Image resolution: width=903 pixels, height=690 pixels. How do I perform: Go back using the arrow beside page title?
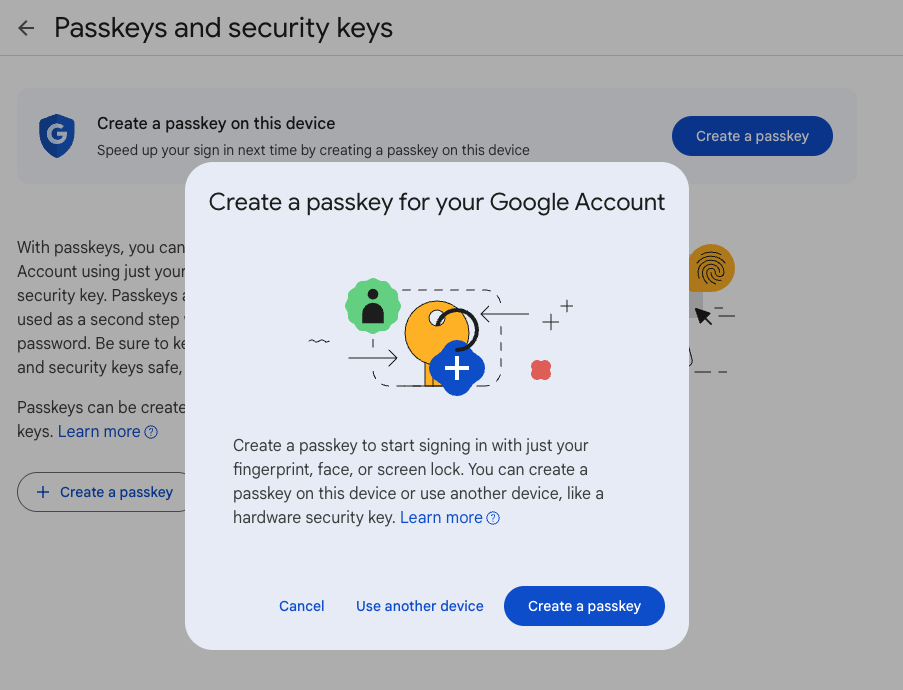point(26,28)
